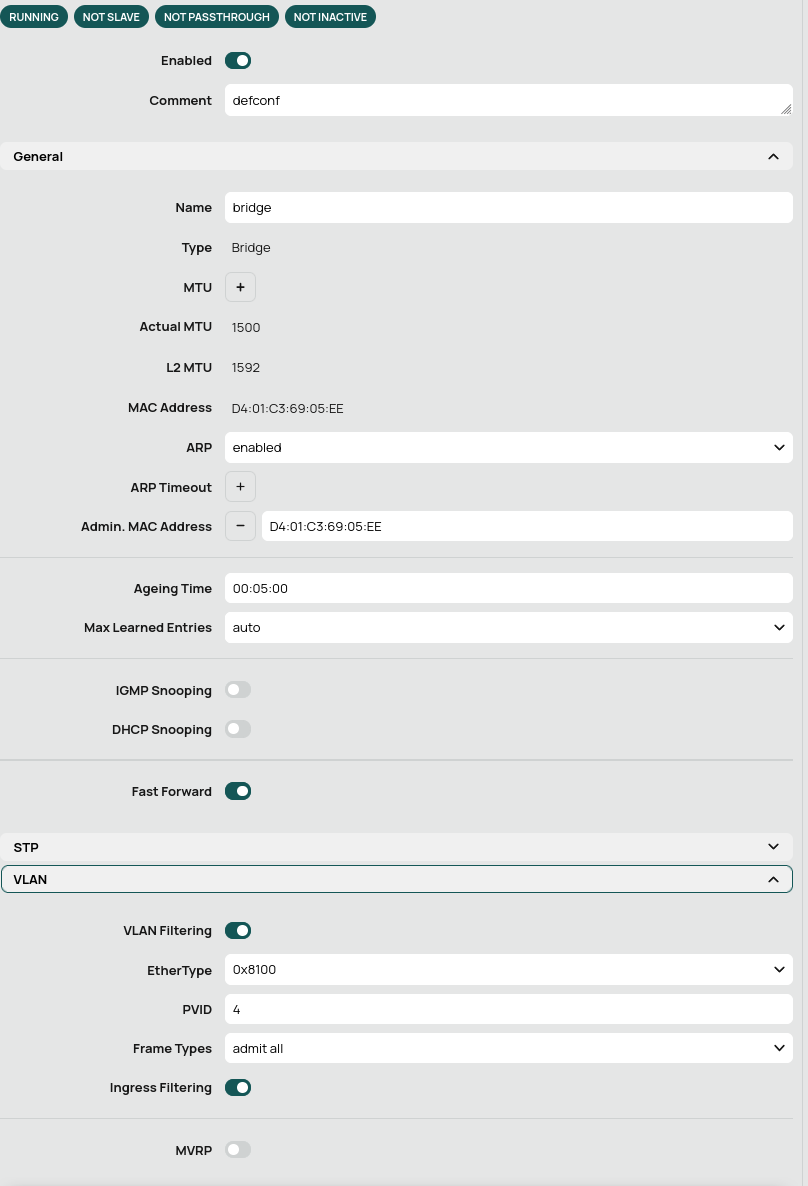Screen dimensions: 808x1186
Task: Click the plus icon next to MTU
Action: tap(240, 288)
